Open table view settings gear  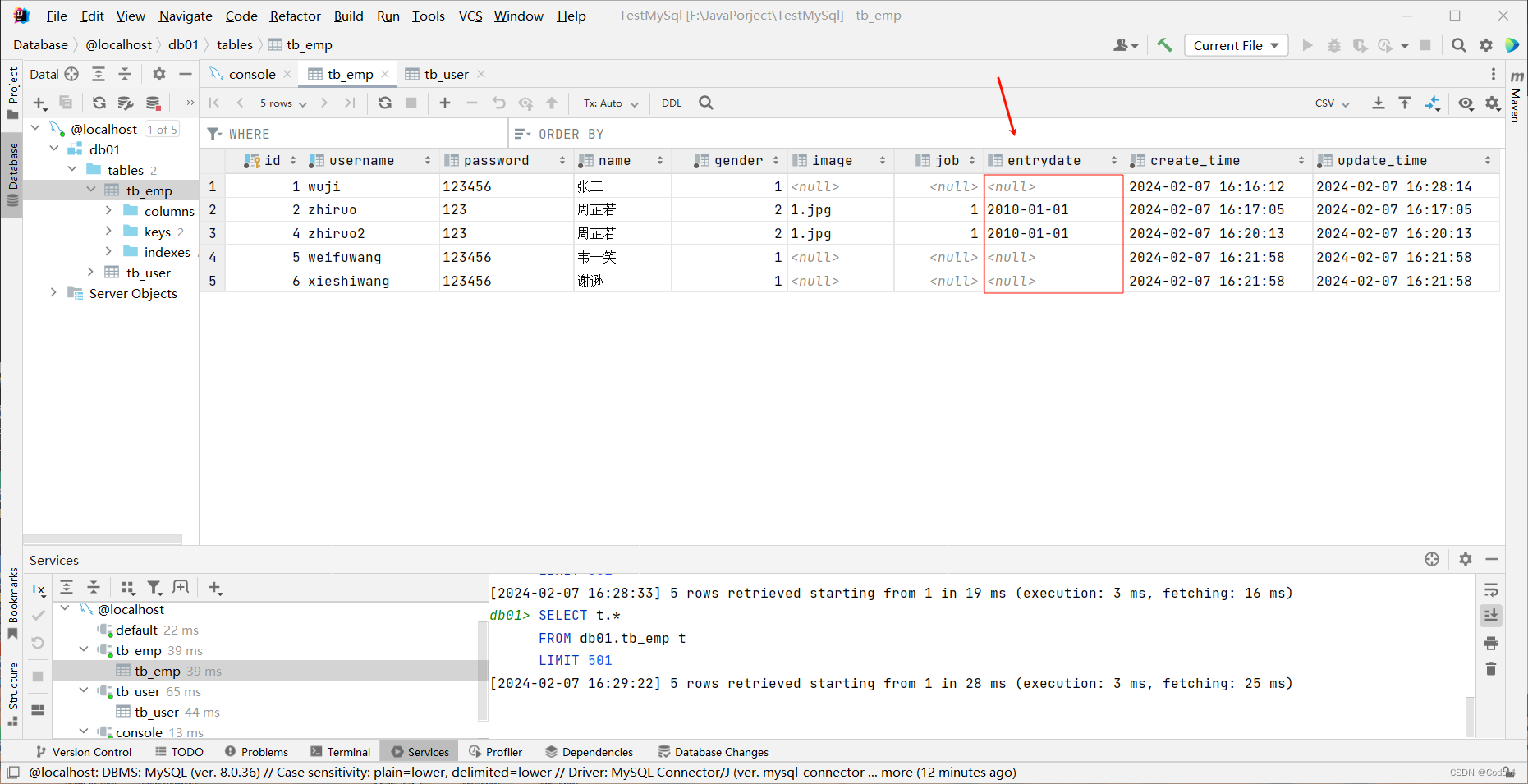point(1493,103)
